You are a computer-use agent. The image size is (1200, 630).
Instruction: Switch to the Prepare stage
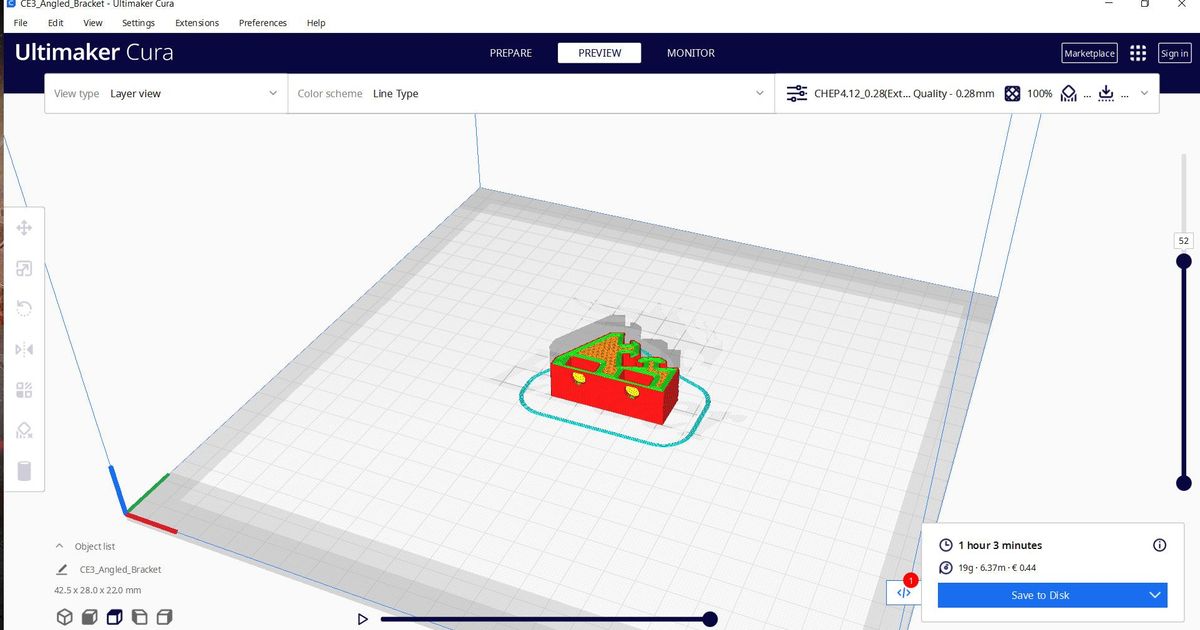[511, 53]
